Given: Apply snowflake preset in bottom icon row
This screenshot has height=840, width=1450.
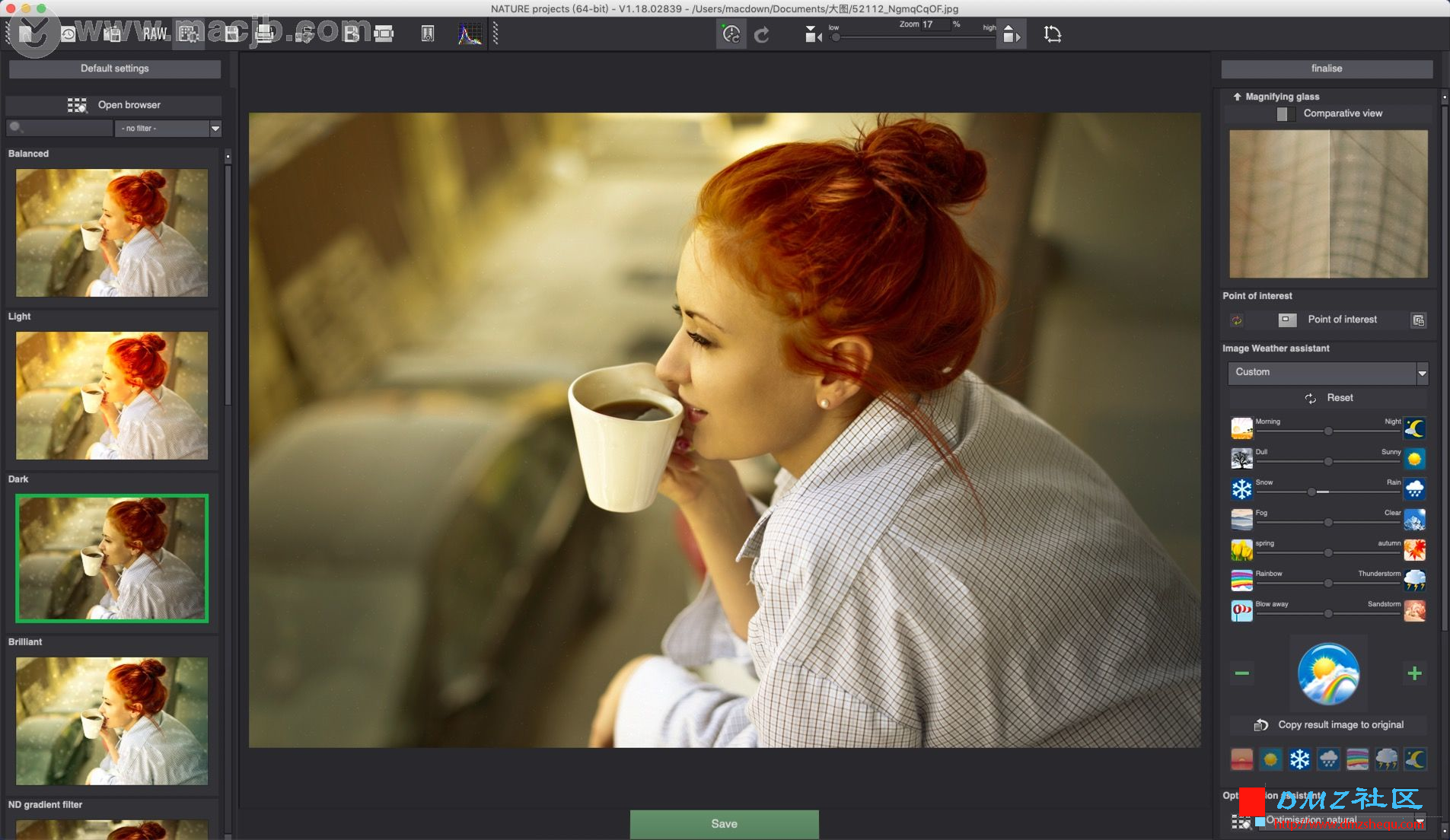Looking at the screenshot, I should coord(1299,759).
